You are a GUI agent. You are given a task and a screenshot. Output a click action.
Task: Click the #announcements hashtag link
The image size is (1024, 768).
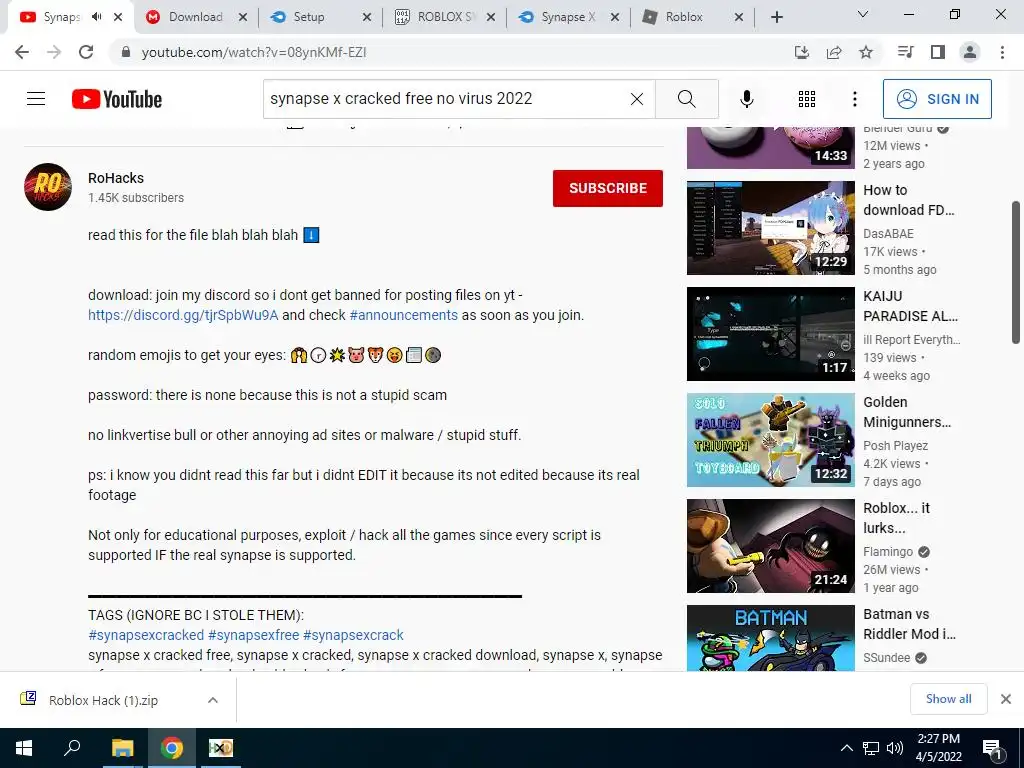pyautogui.click(x=404, y=315)
